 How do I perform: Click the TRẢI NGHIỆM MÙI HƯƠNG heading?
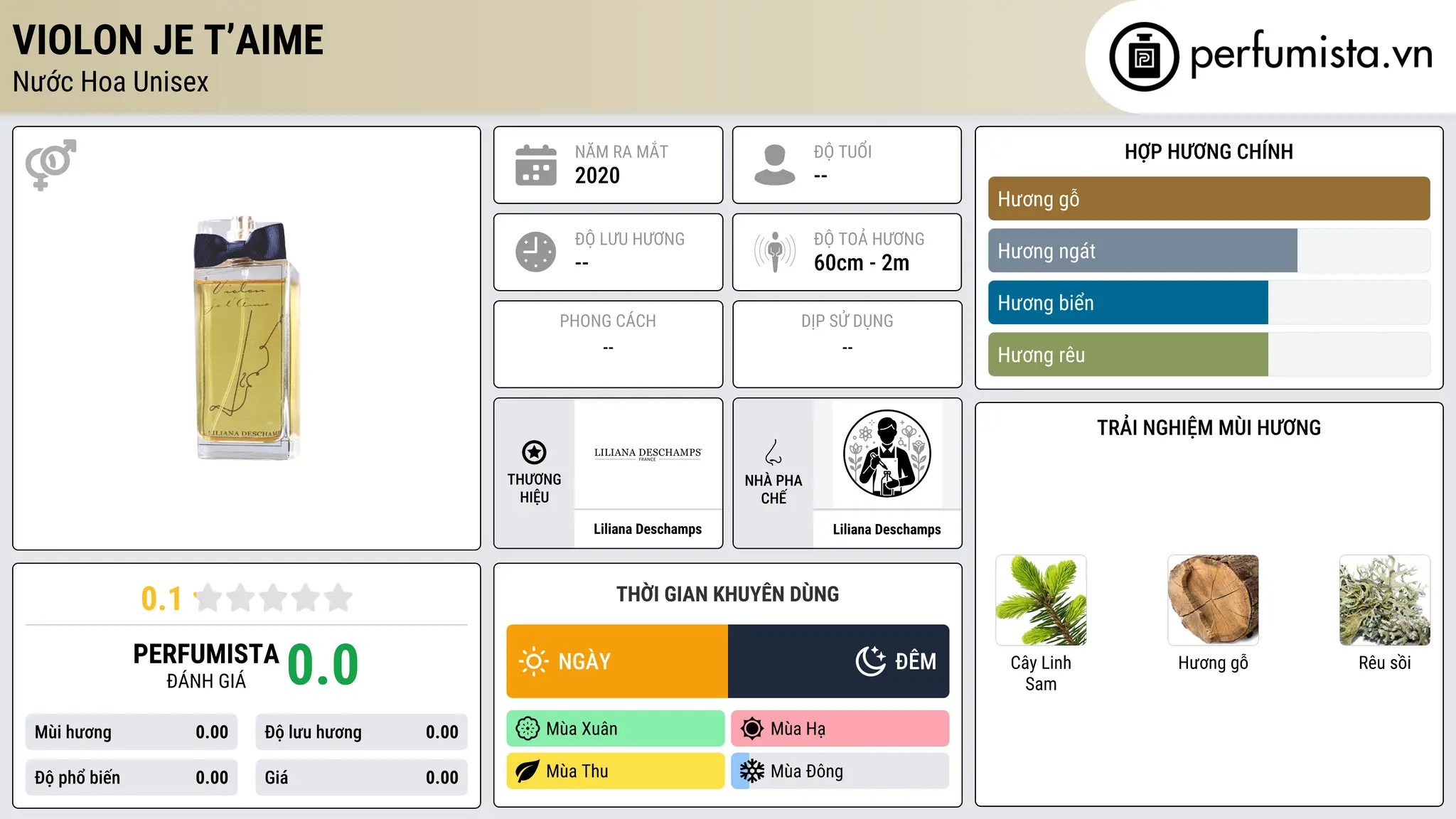click(x=1209, y=428)
